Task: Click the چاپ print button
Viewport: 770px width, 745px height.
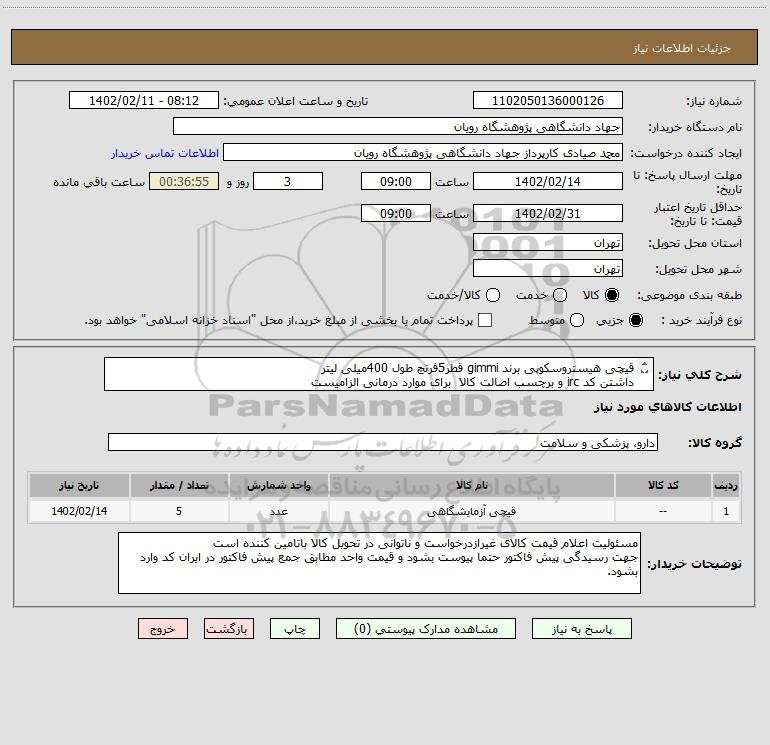Action: [x=295, y=629]
